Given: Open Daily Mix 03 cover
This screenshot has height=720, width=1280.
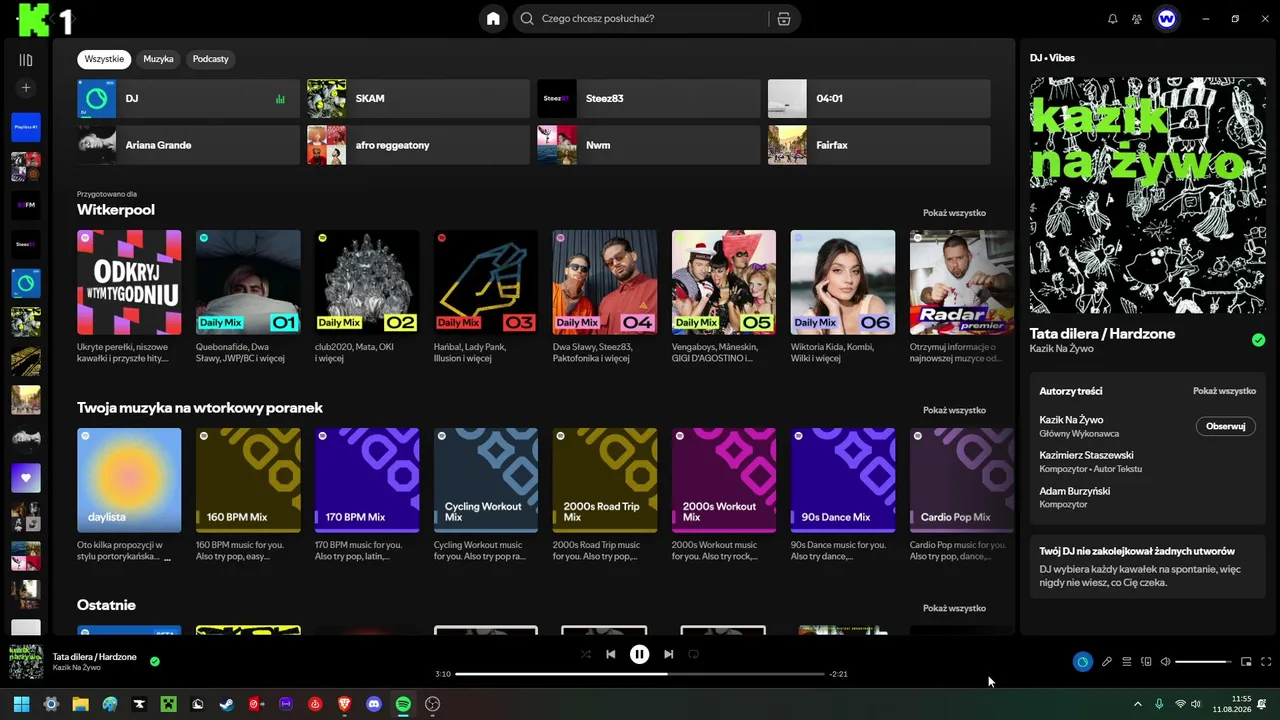Looking at the screenshot, I should 486,282.
